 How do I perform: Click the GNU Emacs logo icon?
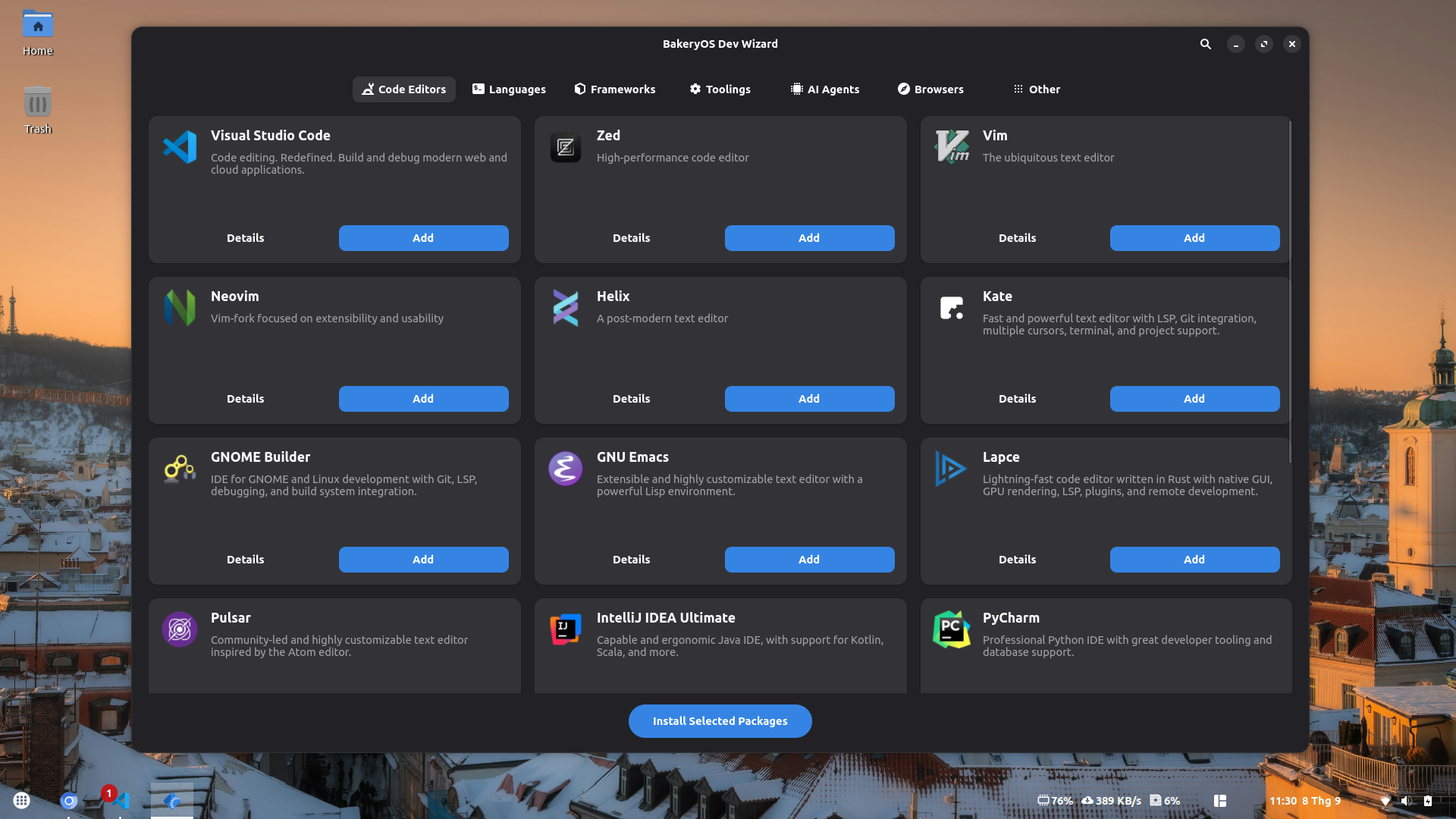tap(566, 469)
